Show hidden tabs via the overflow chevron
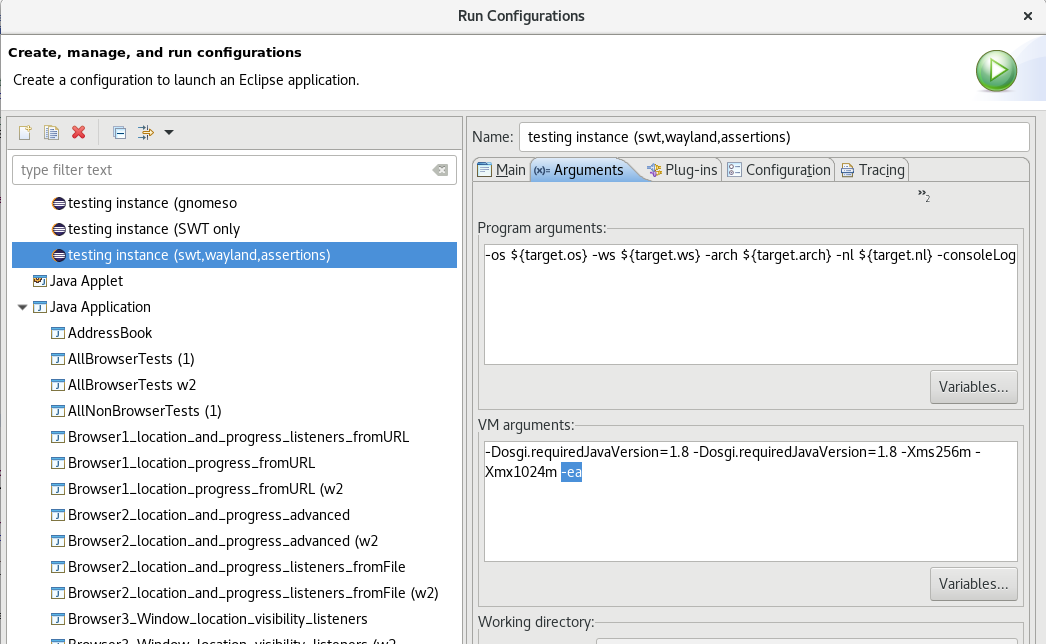The height and width of the screenshot is (644, 1046). [924, 196]
